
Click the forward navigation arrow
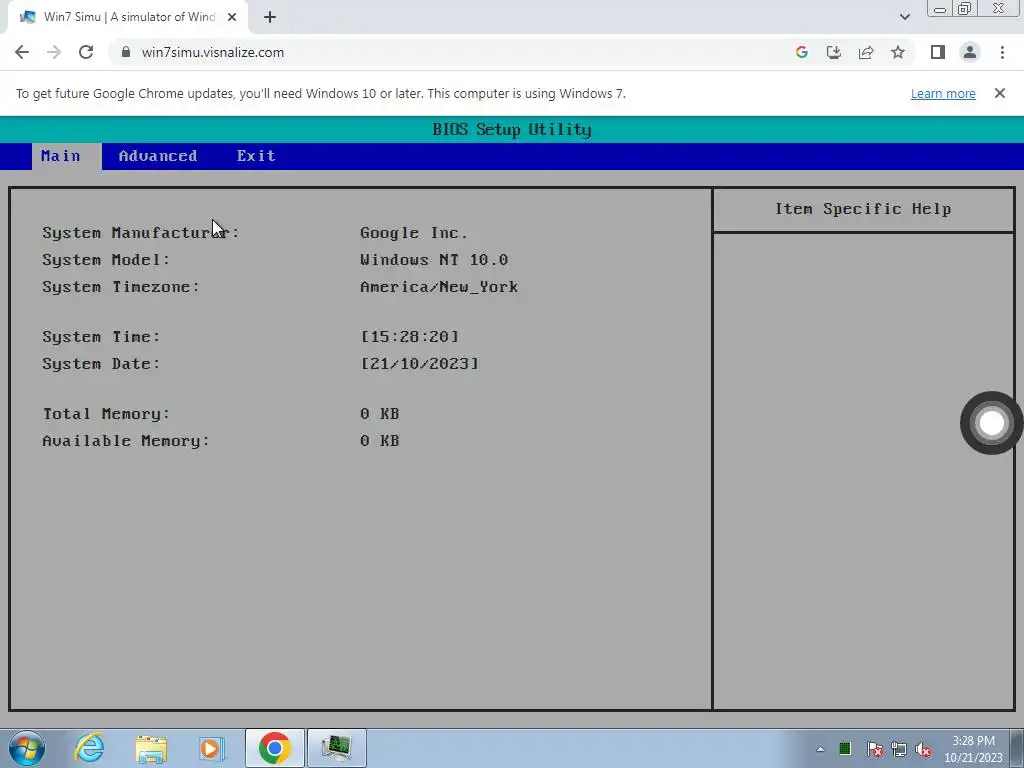54,52
